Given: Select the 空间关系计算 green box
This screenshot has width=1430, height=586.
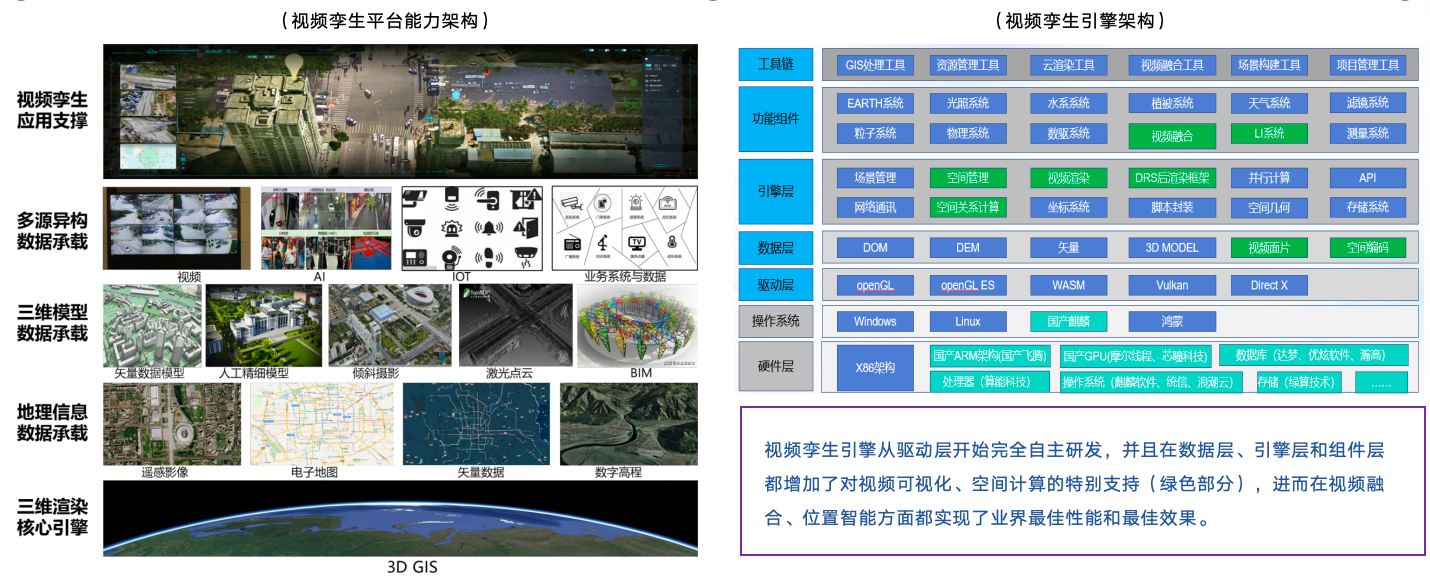Looking at the screenshot, I should tap(967, 207).
